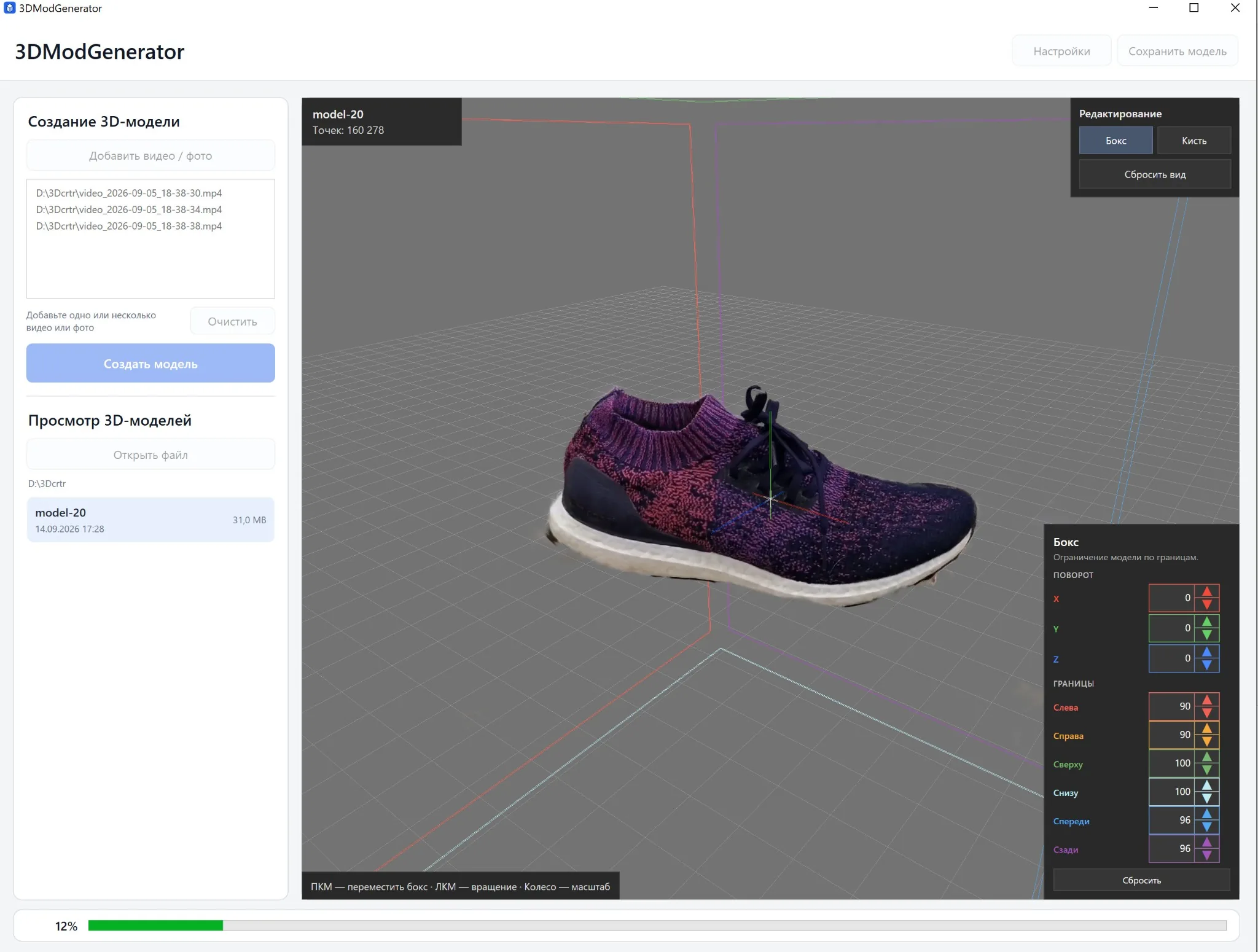Click Добавить видео / фото button
This screenshot has height=952, width=1258.
pos(150,155)
